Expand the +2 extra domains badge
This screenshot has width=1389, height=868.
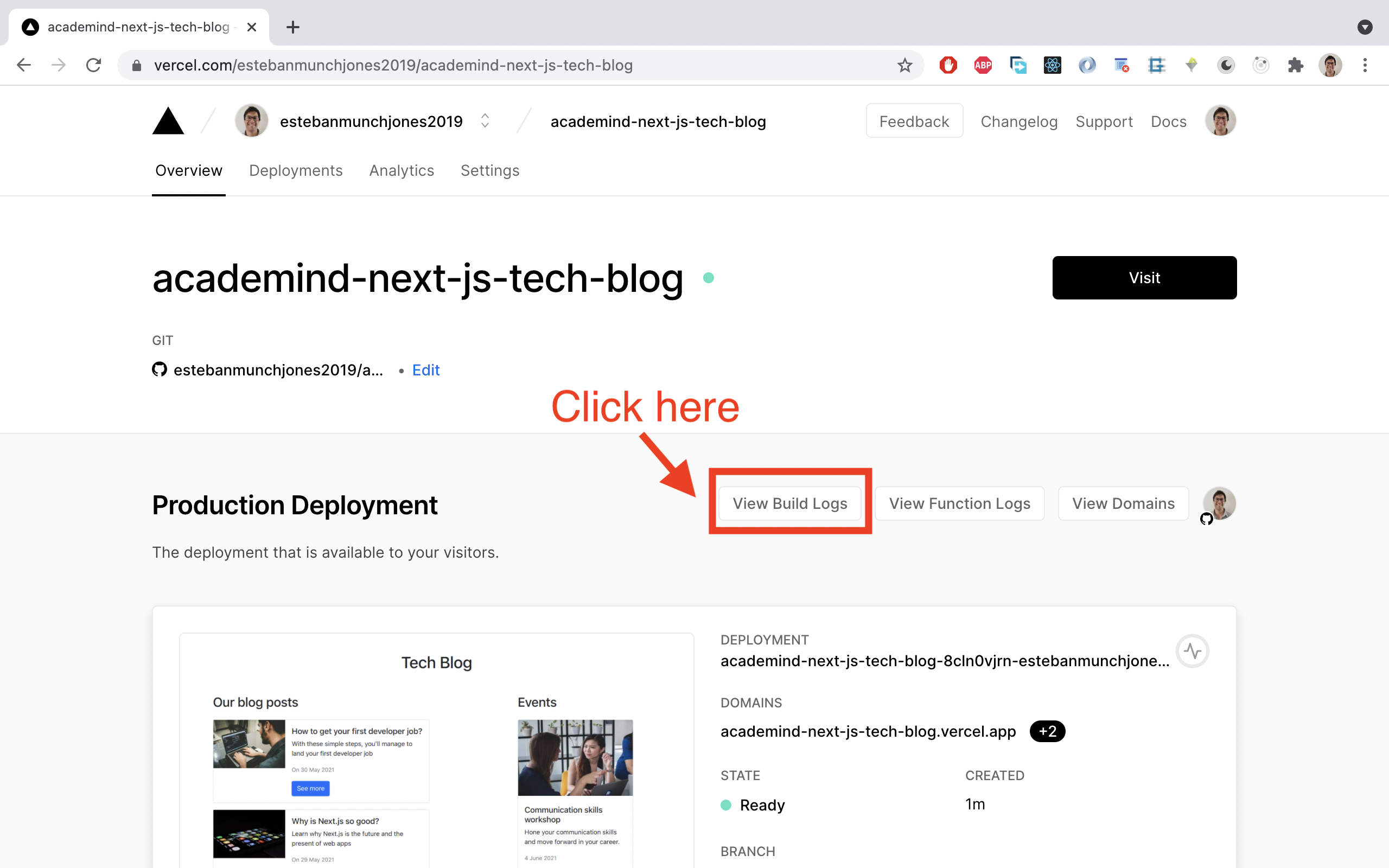1047,731
